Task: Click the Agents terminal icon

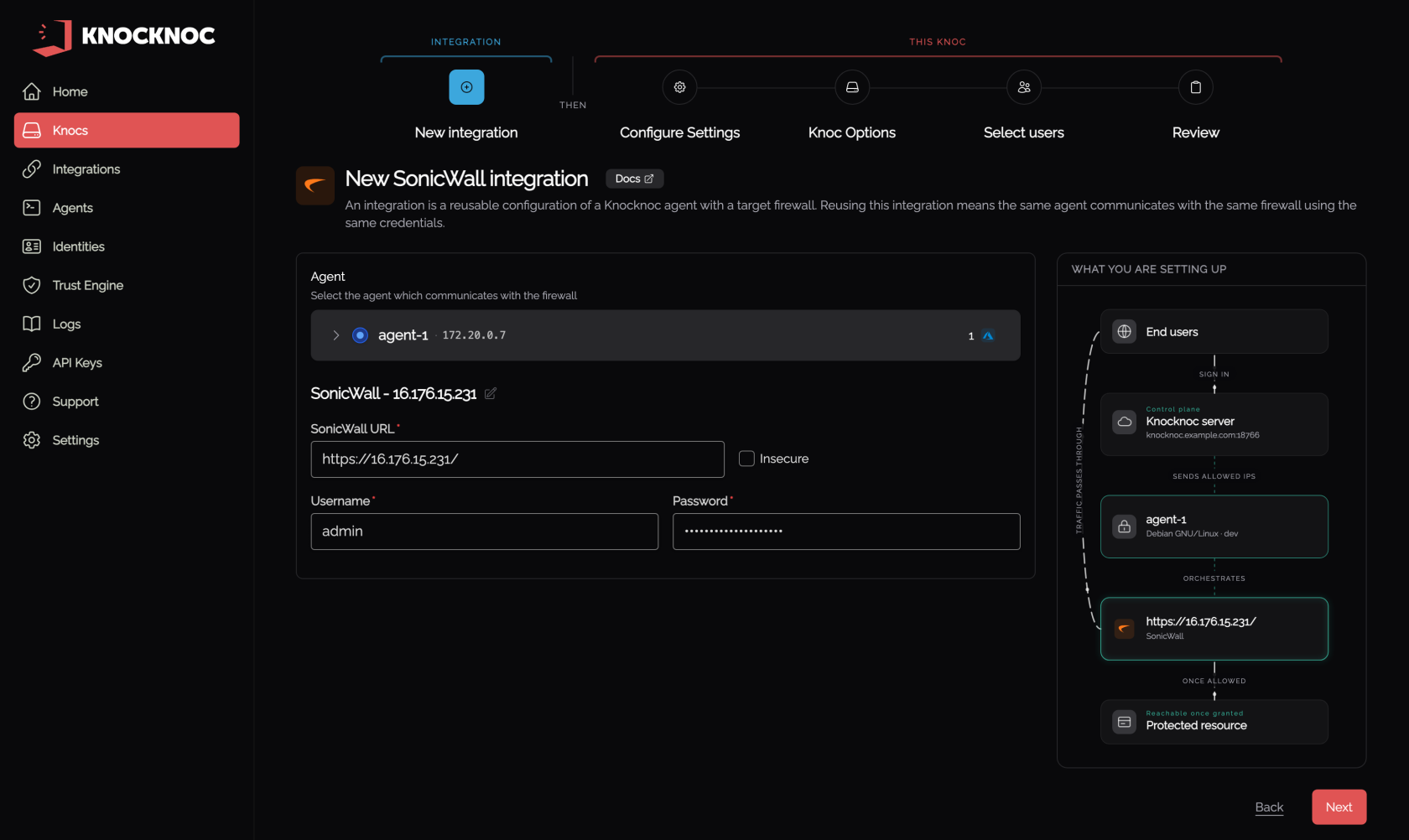Action: (32, 207)
